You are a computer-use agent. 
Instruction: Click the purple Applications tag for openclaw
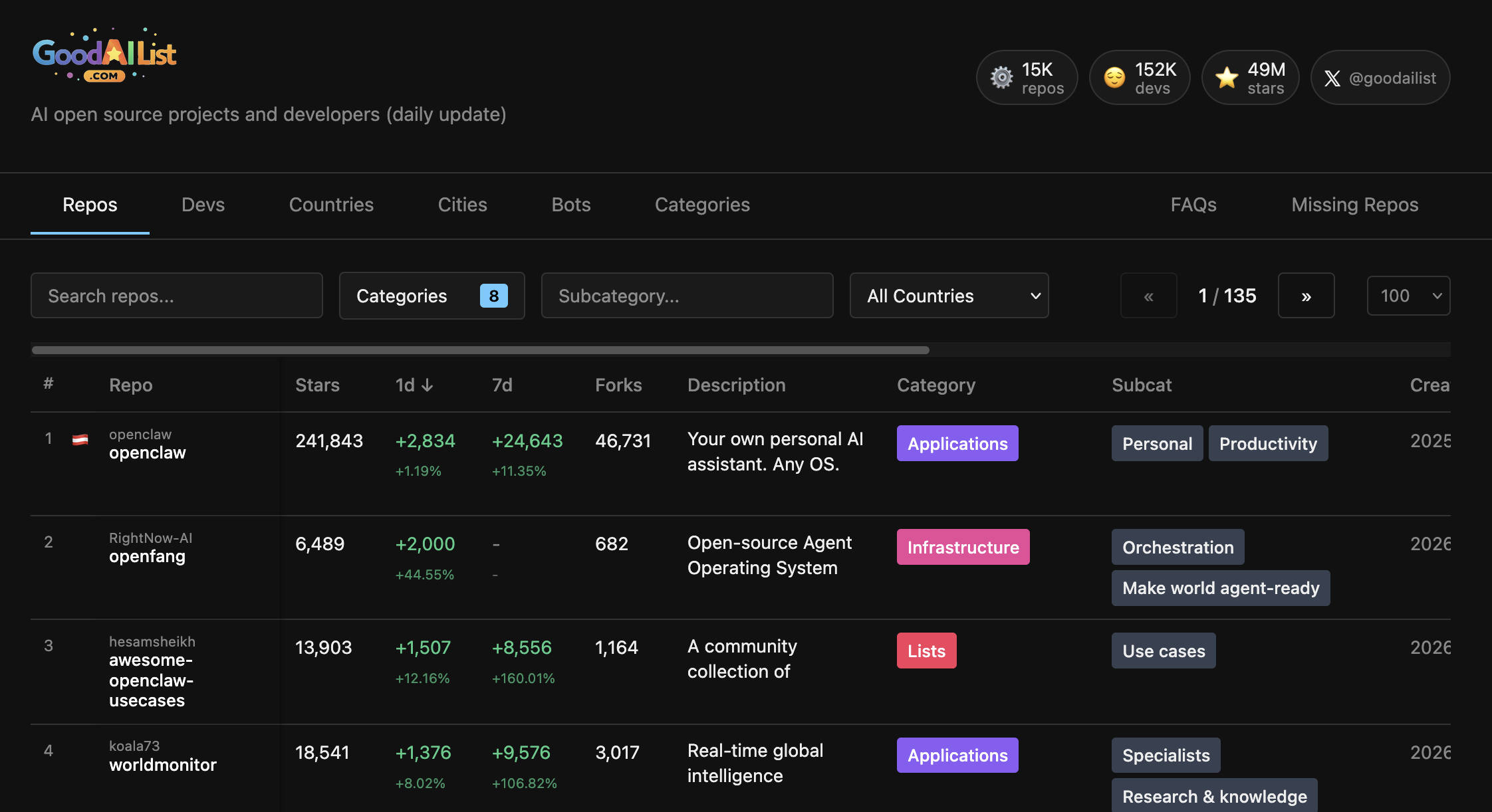pyautogui.click(x=957, y=443)
